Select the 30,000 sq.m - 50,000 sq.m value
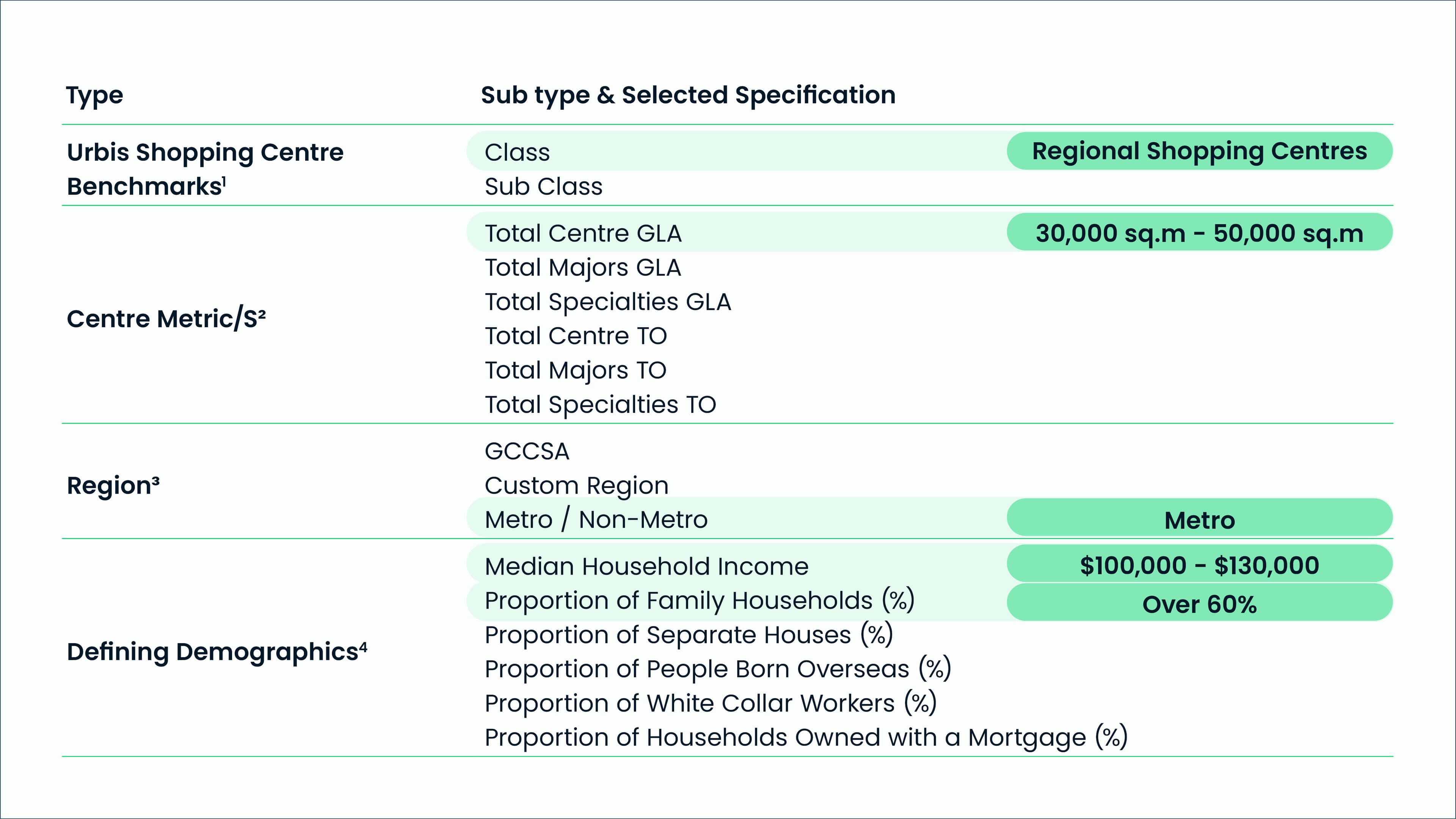The height and width of the screenshot is (819, 1456). [x=1199, y=232]
